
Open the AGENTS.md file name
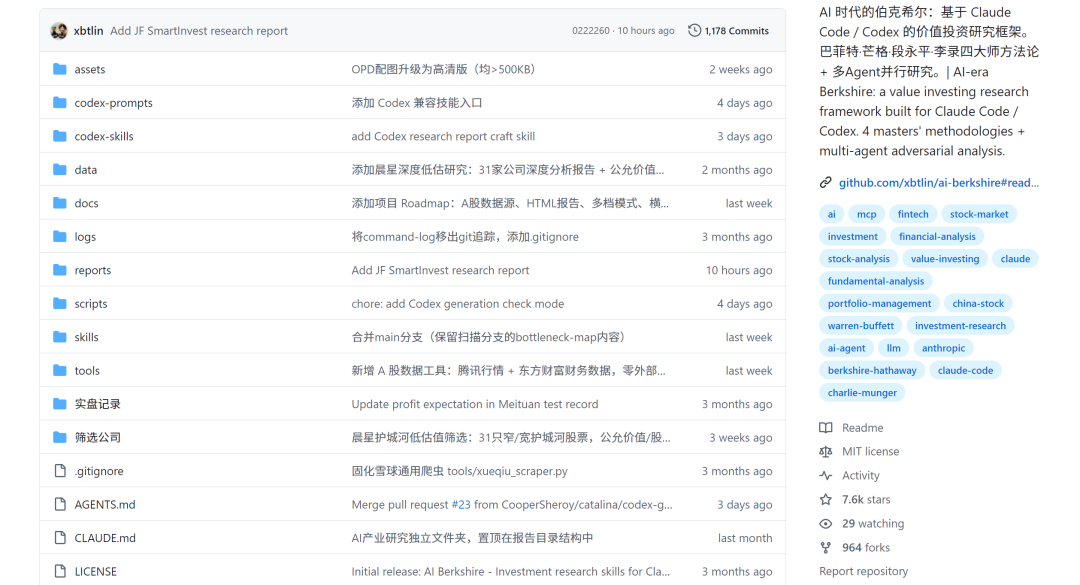105,504
